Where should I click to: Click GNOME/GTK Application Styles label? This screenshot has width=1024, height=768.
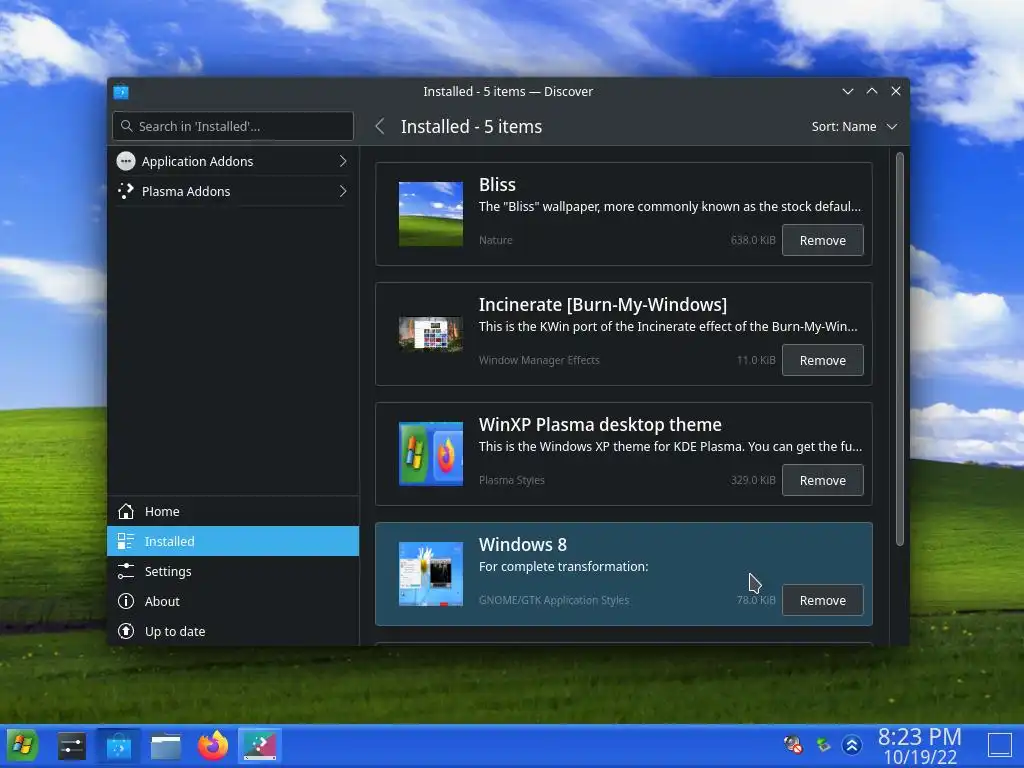554,601
